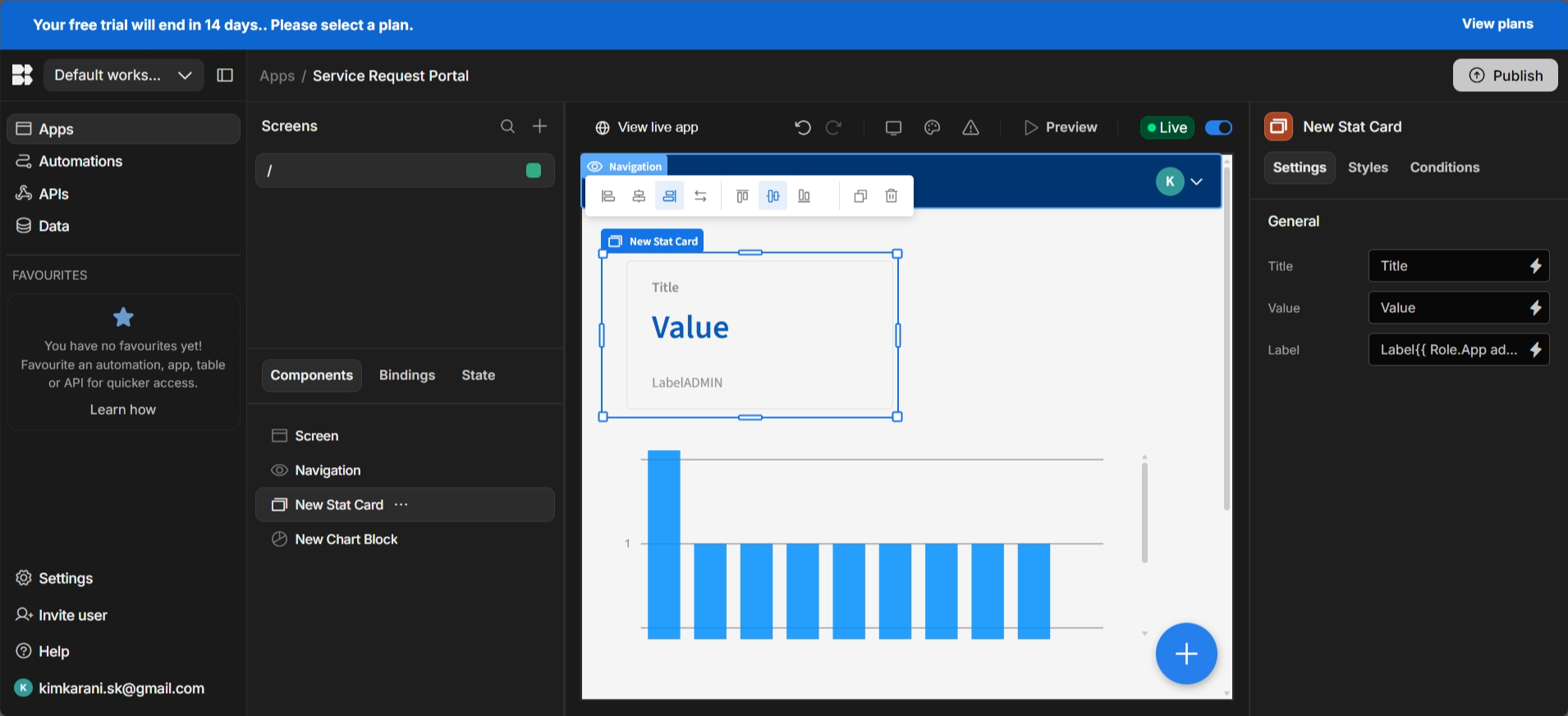Switch to the Bindings tab

coord(407,375)
